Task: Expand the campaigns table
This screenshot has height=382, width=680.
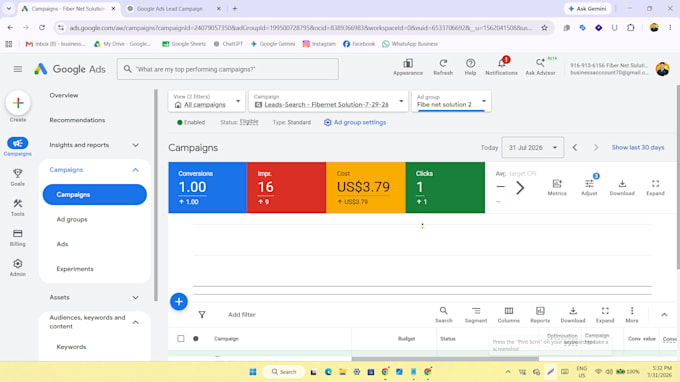Action: pos(605,315)
